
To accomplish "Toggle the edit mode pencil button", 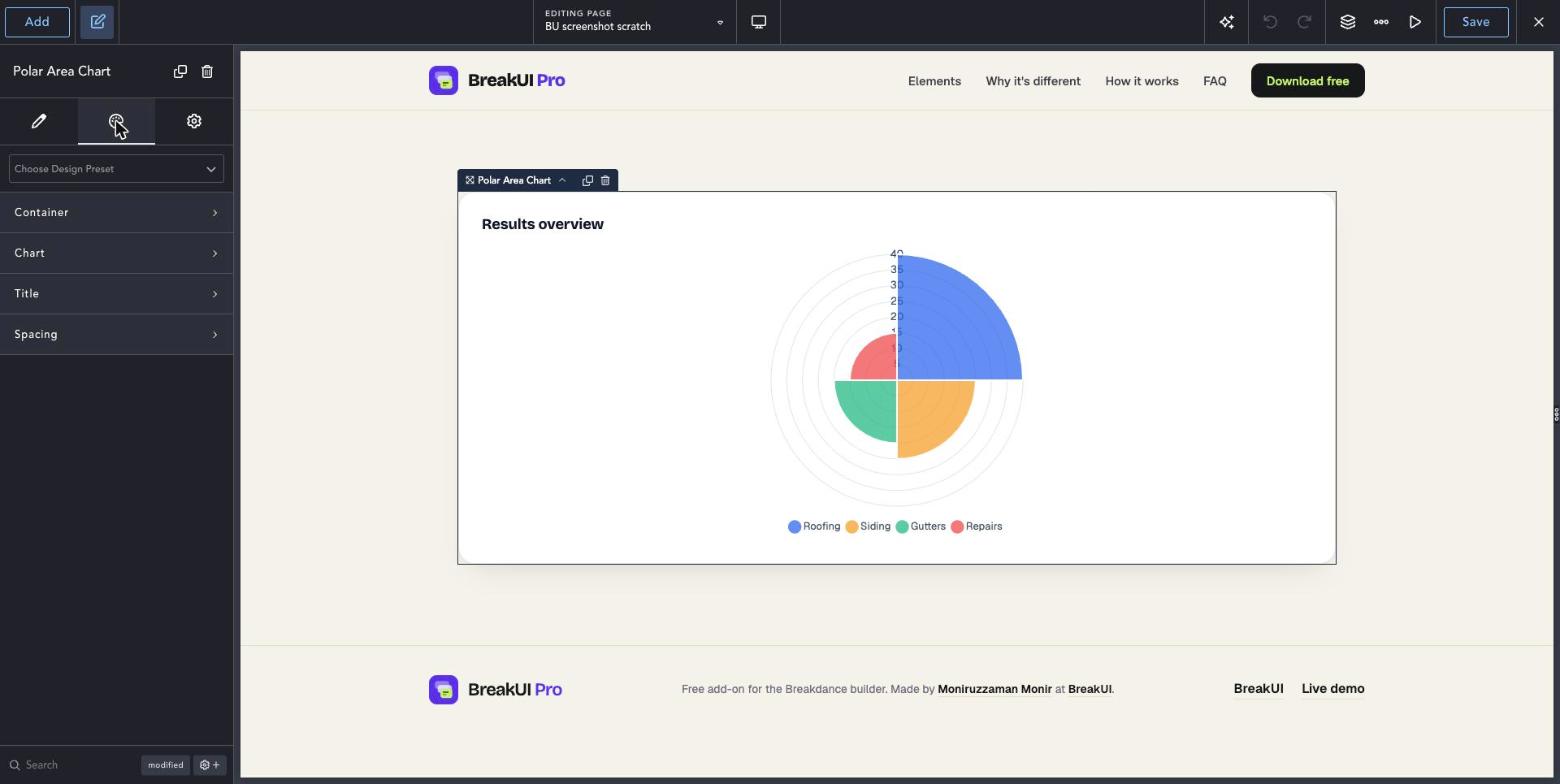I will point(98,22).
